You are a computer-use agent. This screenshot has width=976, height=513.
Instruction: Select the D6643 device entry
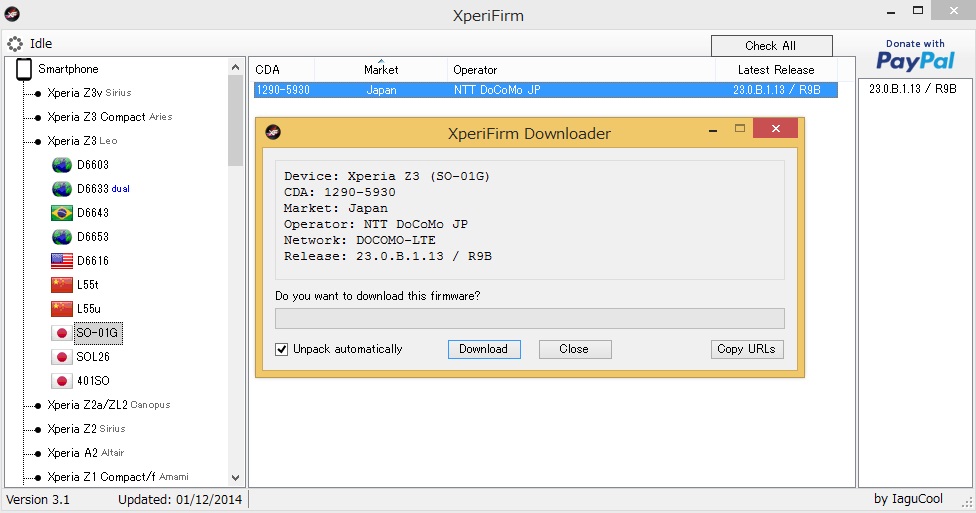tap(93, 213)
